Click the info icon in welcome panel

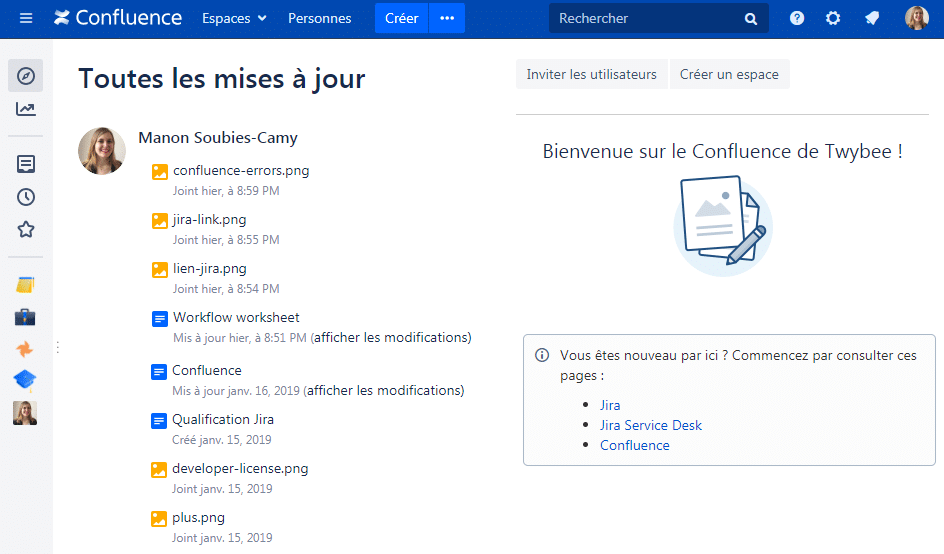pyautogui.click(x=542, y=355)
